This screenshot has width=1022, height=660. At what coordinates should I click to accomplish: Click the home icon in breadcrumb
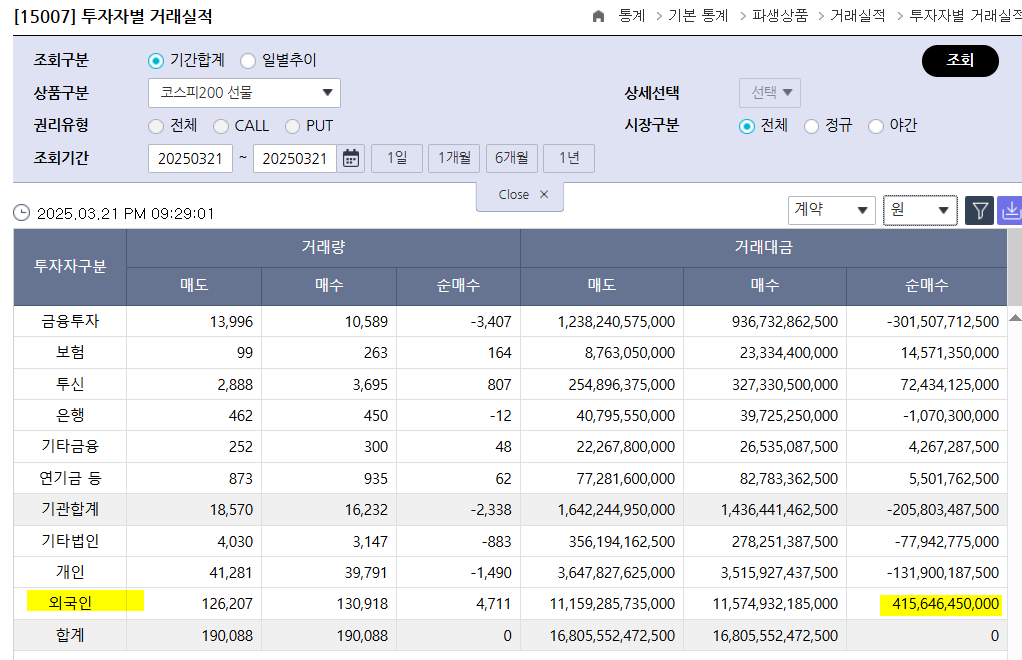click(599, 16)
